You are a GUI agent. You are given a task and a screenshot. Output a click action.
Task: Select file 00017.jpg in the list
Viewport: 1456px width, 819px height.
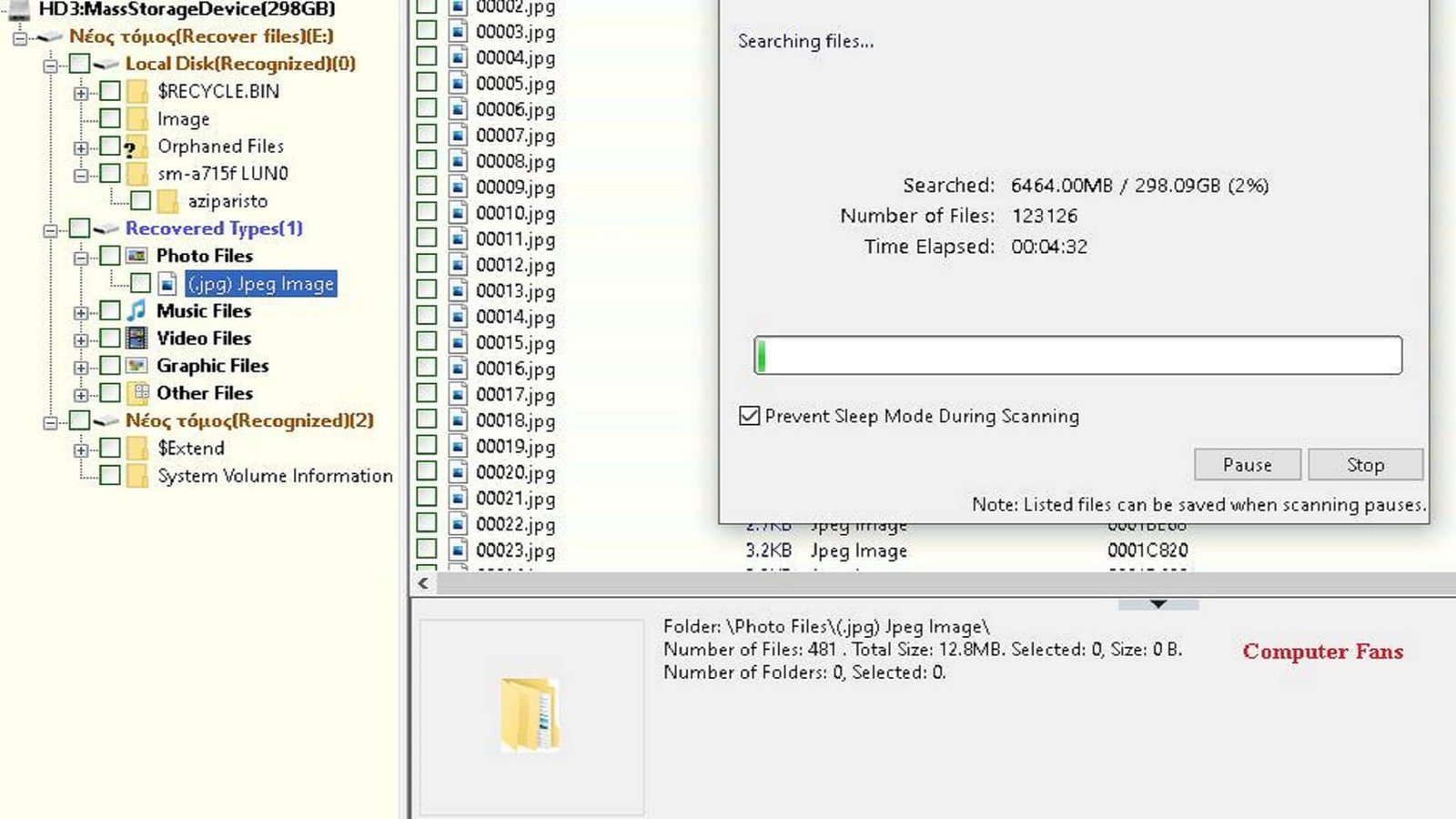point(515,394)
